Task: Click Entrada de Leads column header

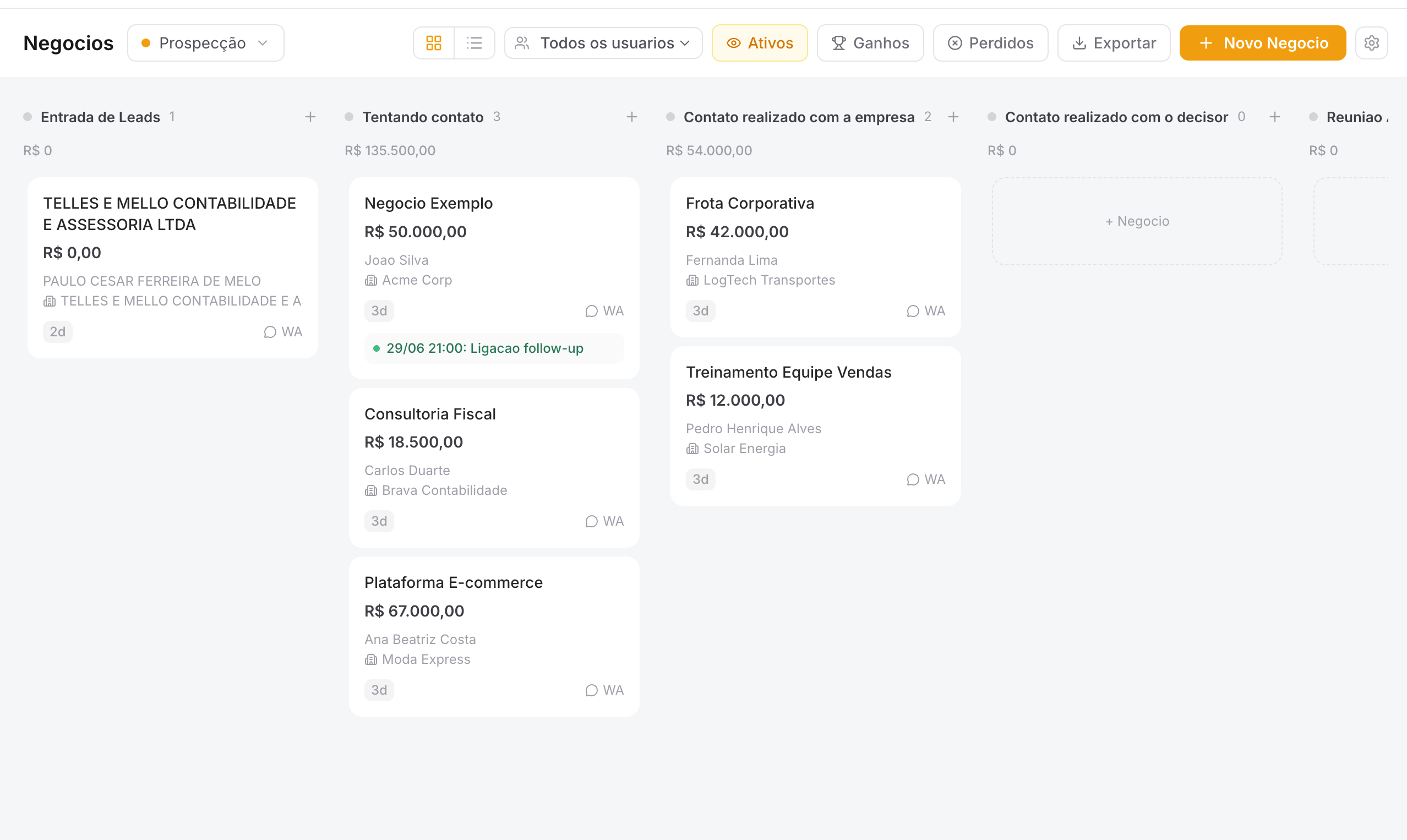Action: coord(100,117)
